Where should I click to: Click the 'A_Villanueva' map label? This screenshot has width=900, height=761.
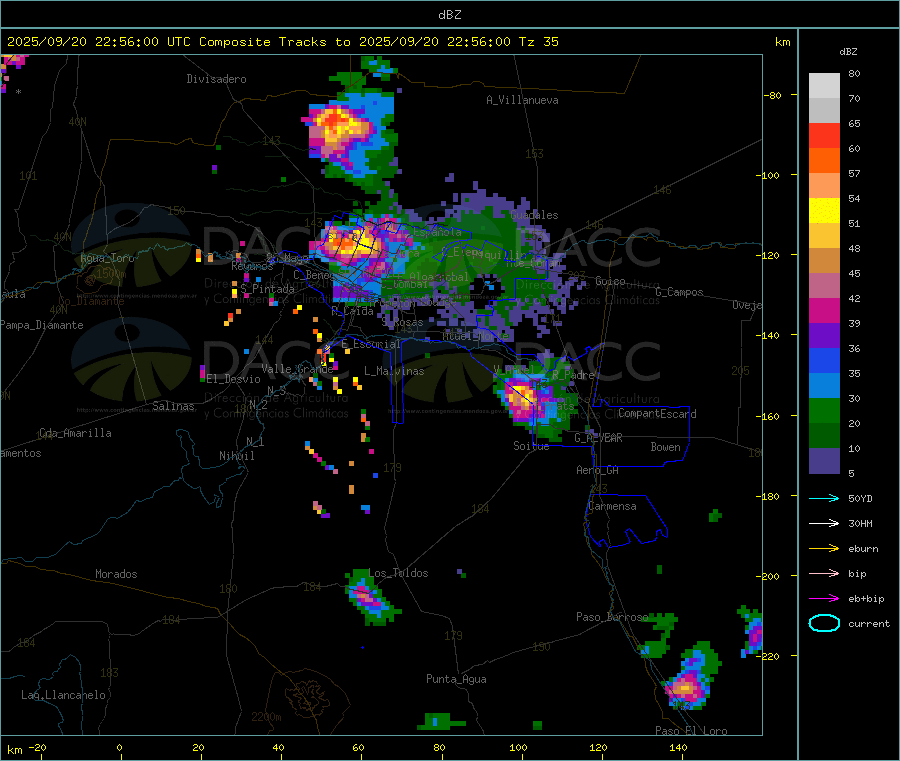[522, 100]
